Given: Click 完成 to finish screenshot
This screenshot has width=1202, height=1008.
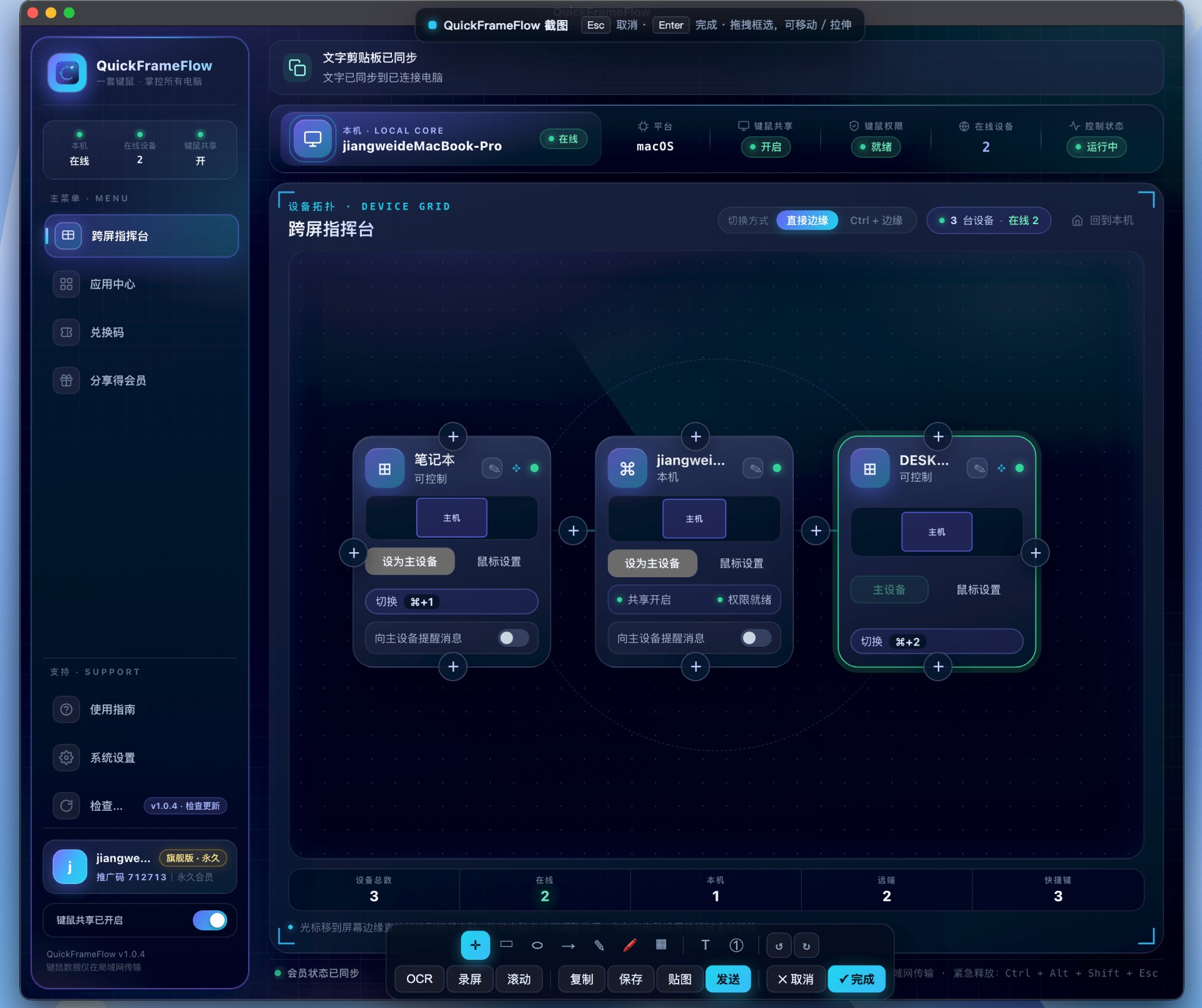Looking at the screenshot, I should point(856,979).
